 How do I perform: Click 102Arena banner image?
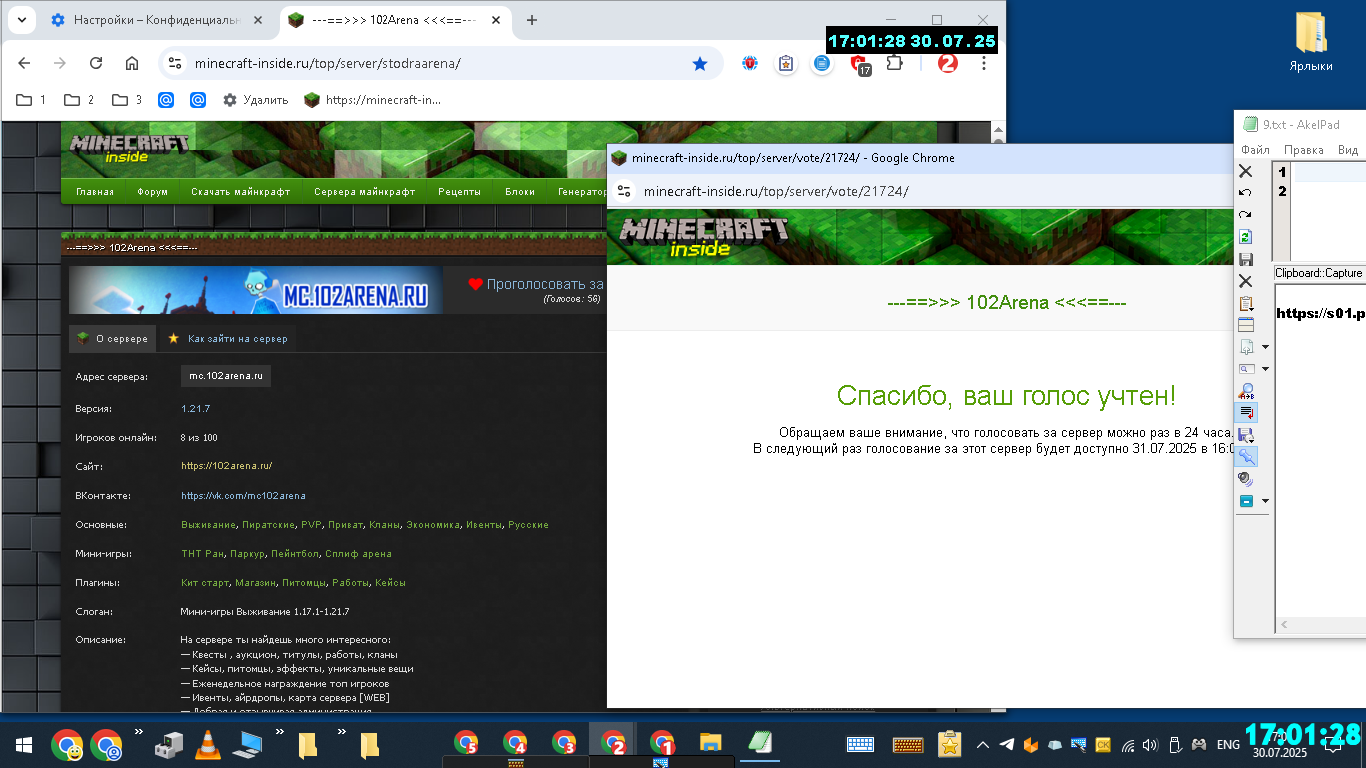(256, 289)
